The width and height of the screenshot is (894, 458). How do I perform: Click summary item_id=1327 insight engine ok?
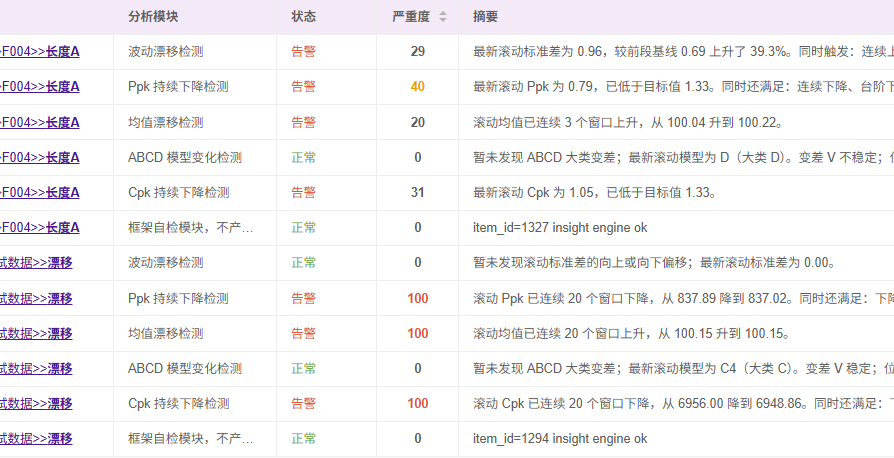(560, 228)
